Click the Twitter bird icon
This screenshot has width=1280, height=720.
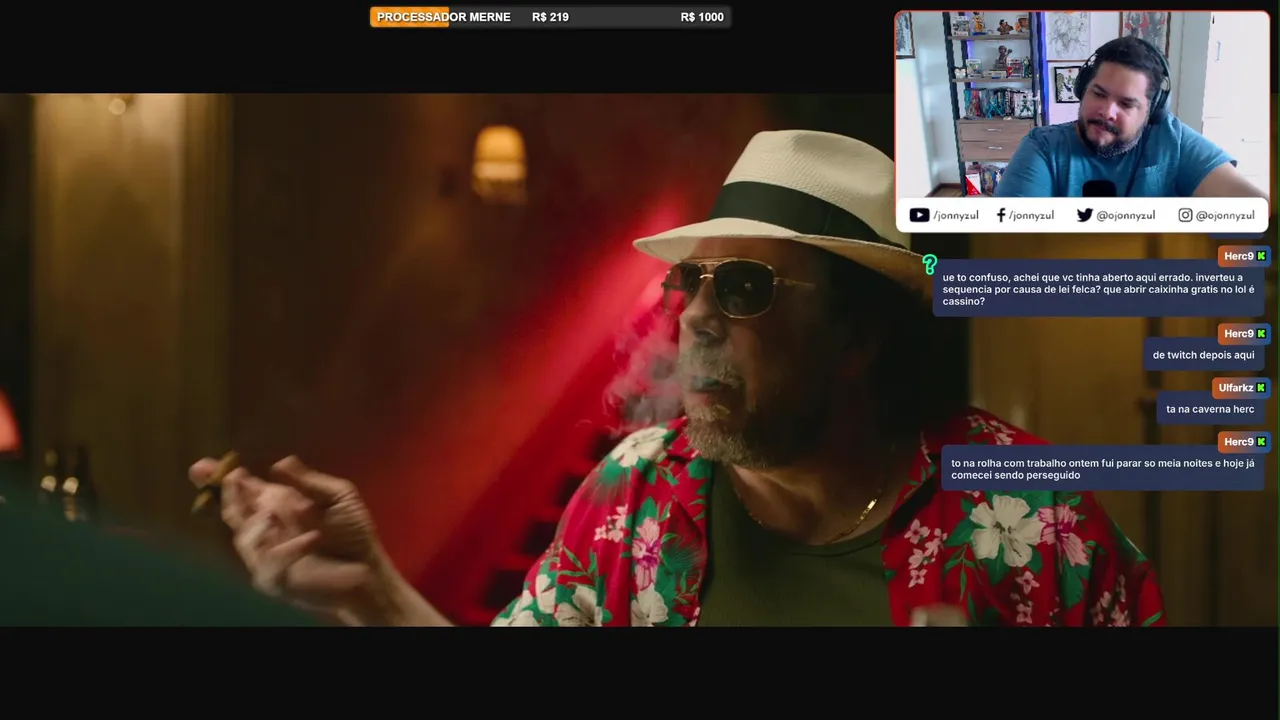1084,215
